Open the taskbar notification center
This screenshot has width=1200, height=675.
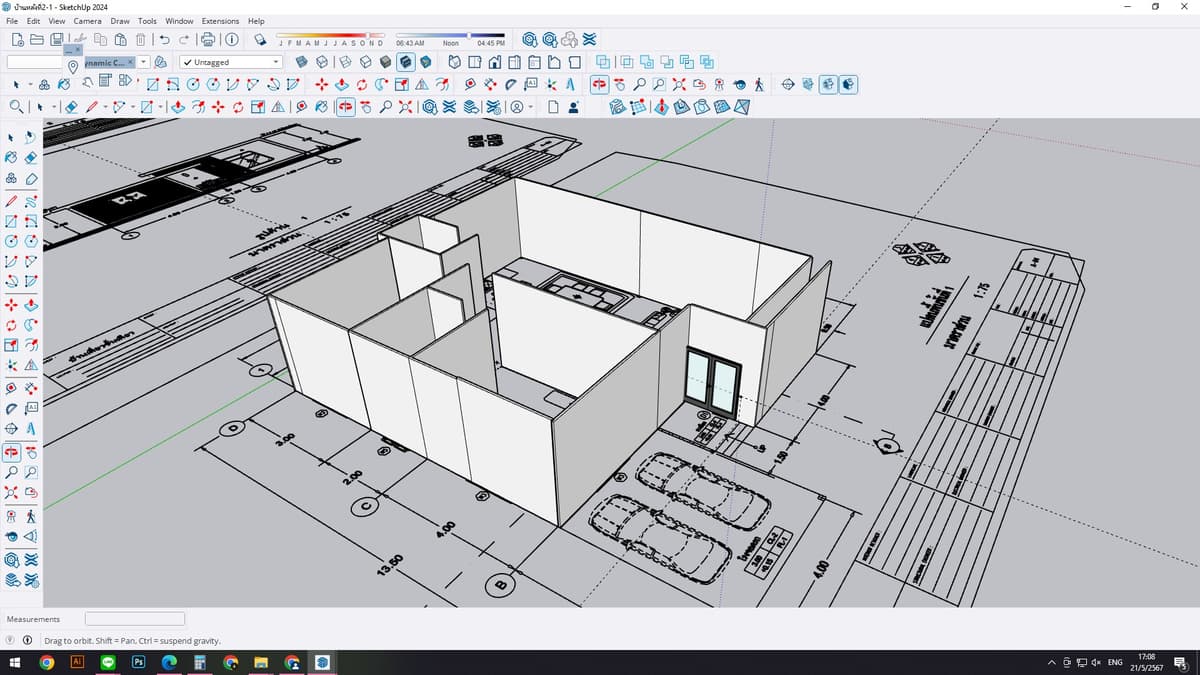click(x=1180, y=662)
